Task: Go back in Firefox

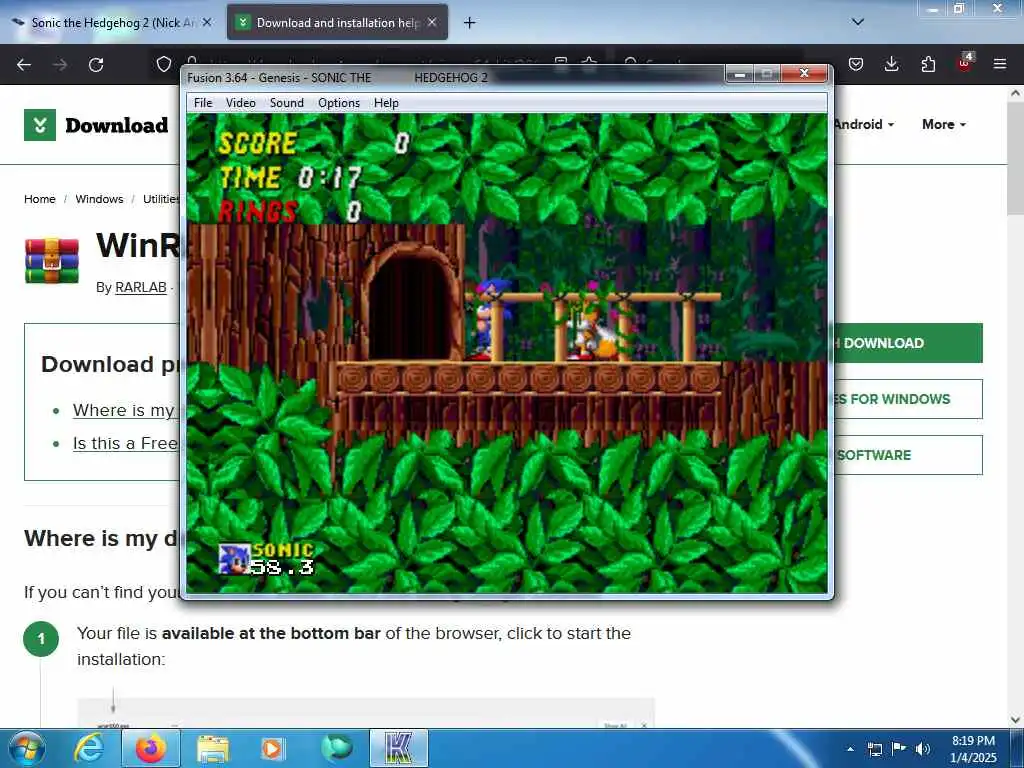Action: 24,65
